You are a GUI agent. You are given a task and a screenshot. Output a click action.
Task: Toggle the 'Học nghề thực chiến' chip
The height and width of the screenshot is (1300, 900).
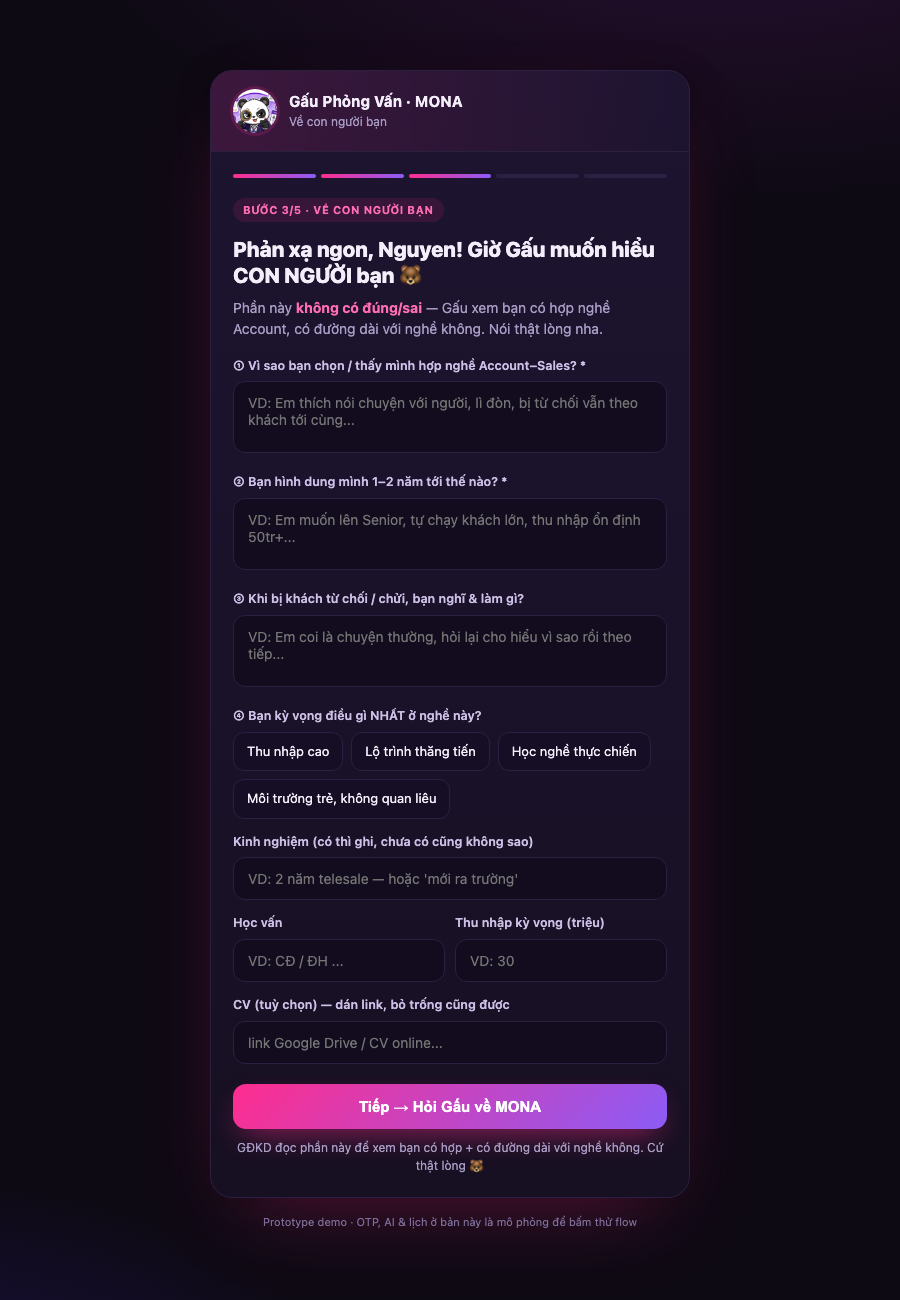coord(574,752)
